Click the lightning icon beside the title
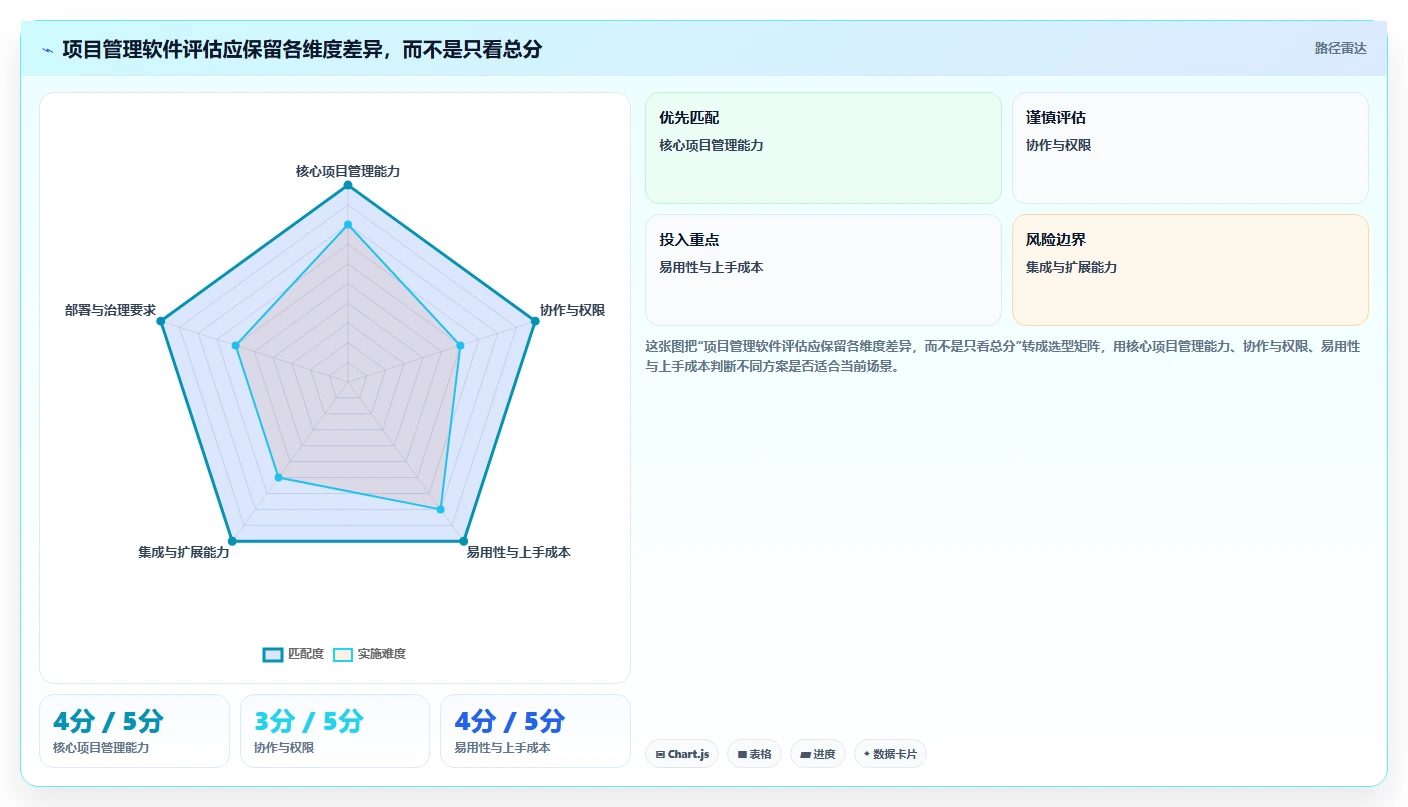This screenshot has height=807, width=1408. click(48, 50)
